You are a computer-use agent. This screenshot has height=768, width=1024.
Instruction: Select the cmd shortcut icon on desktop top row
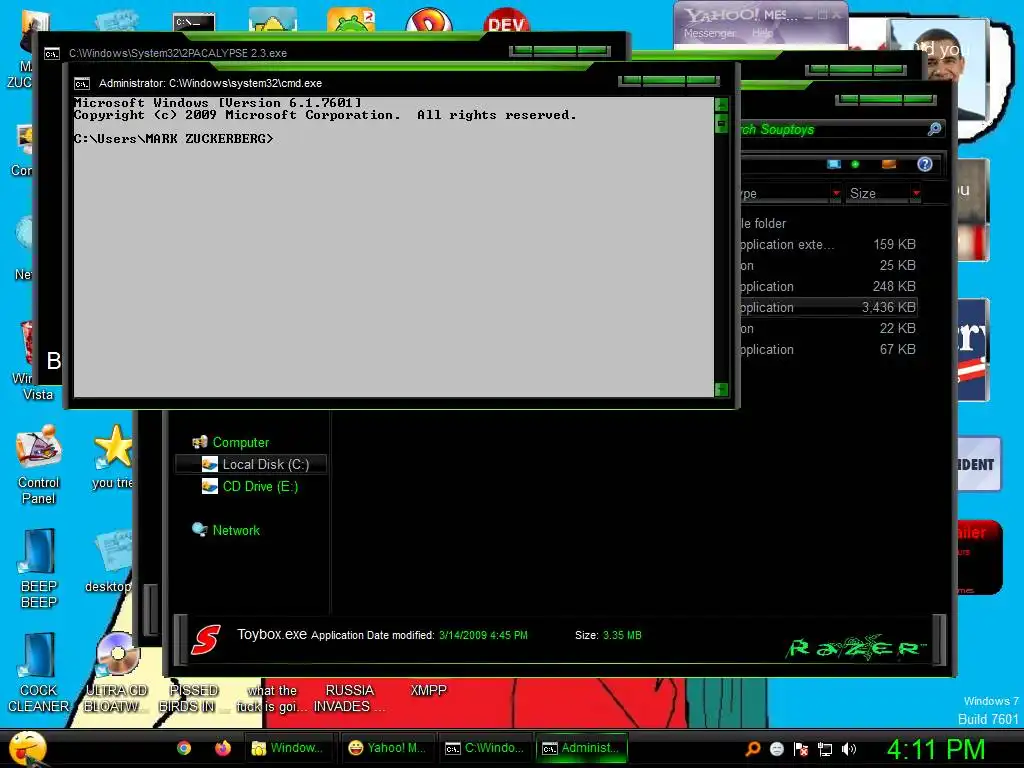pyautogui.click(x=194, y=22)
